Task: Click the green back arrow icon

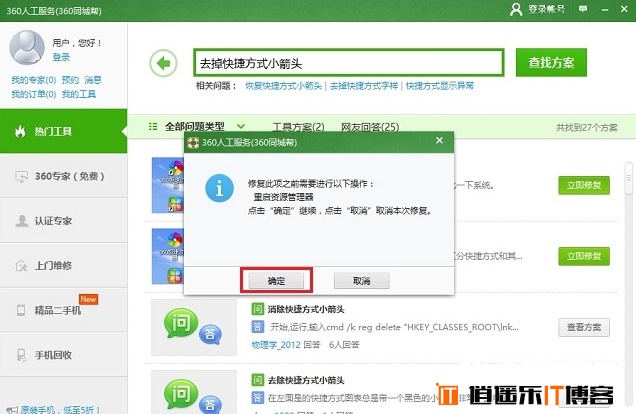Action: 163,63
